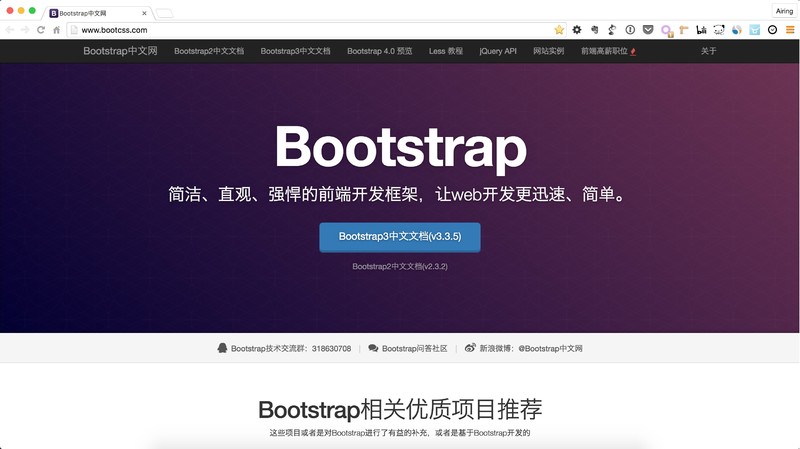This screenshot has height=449, width=800.
Task: Open Less 教程 nav item
Action: pyautogui.click(x=445, y=51)
